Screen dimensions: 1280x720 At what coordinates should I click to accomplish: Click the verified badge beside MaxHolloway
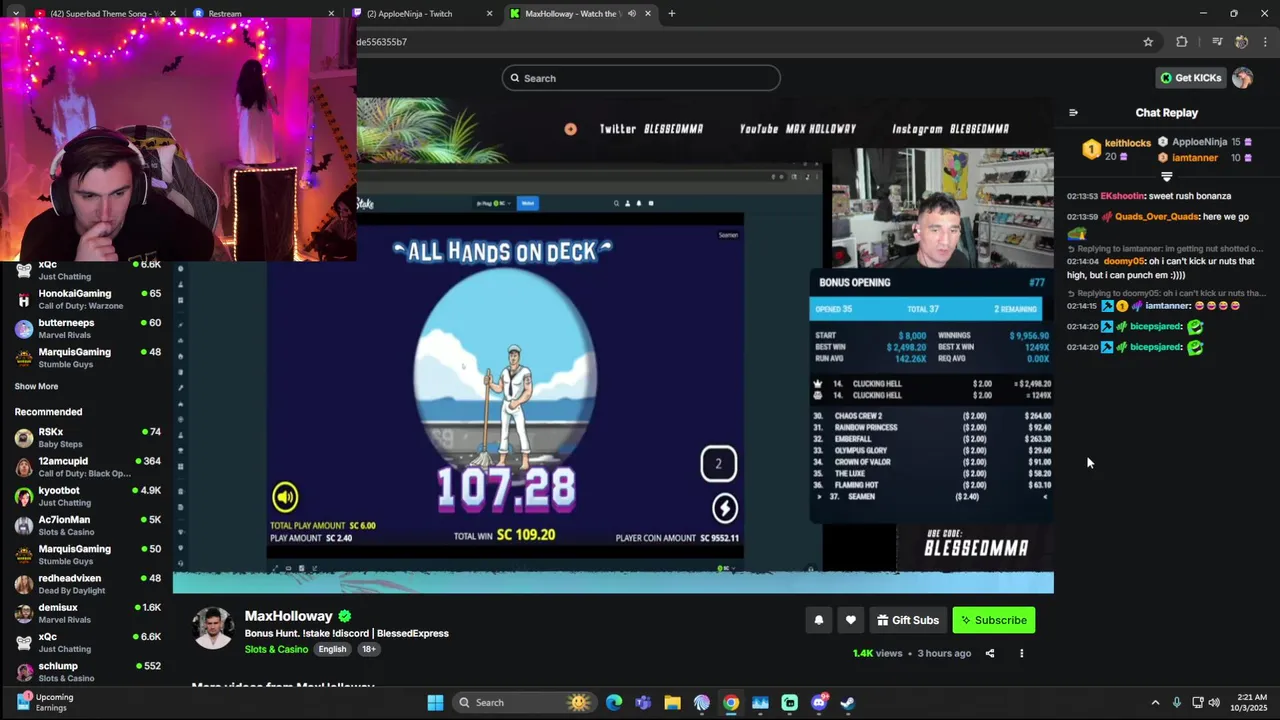[345, 616]
